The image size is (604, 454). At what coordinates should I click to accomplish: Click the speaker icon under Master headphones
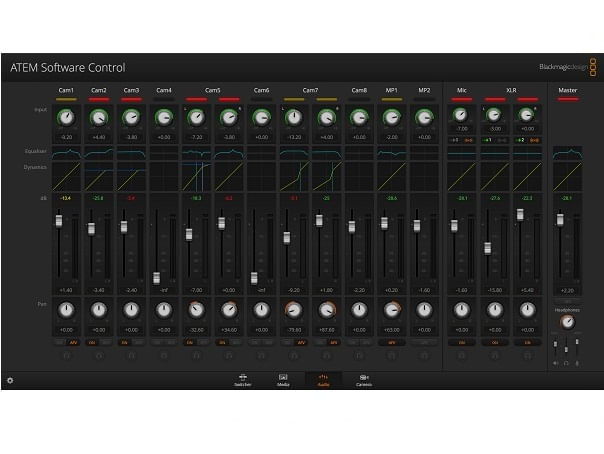coord(555,363)
